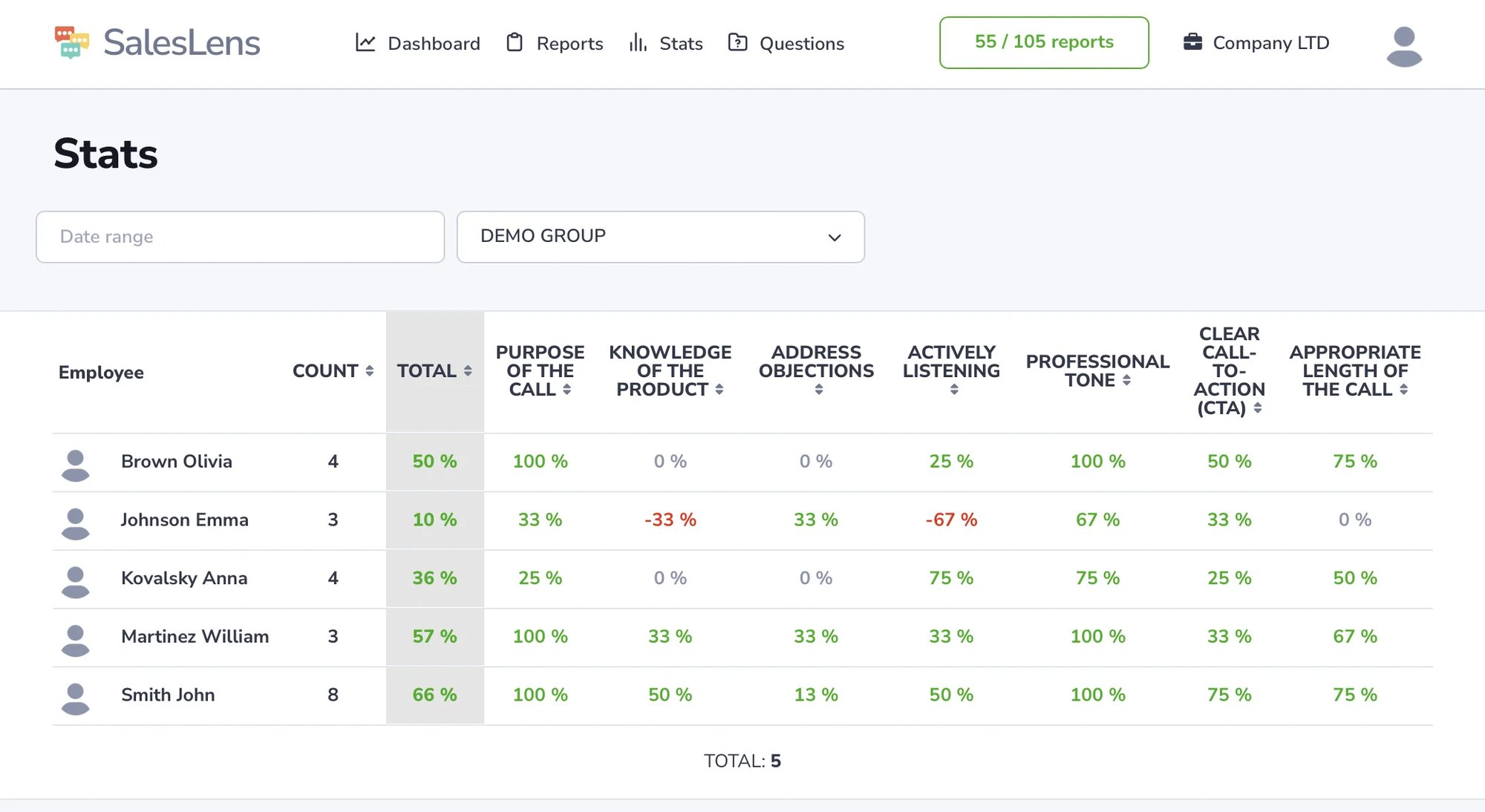This screenshot has height=812, width=1485.
Task: Click the COUNT column header label
Action: [x=325, y=371]
